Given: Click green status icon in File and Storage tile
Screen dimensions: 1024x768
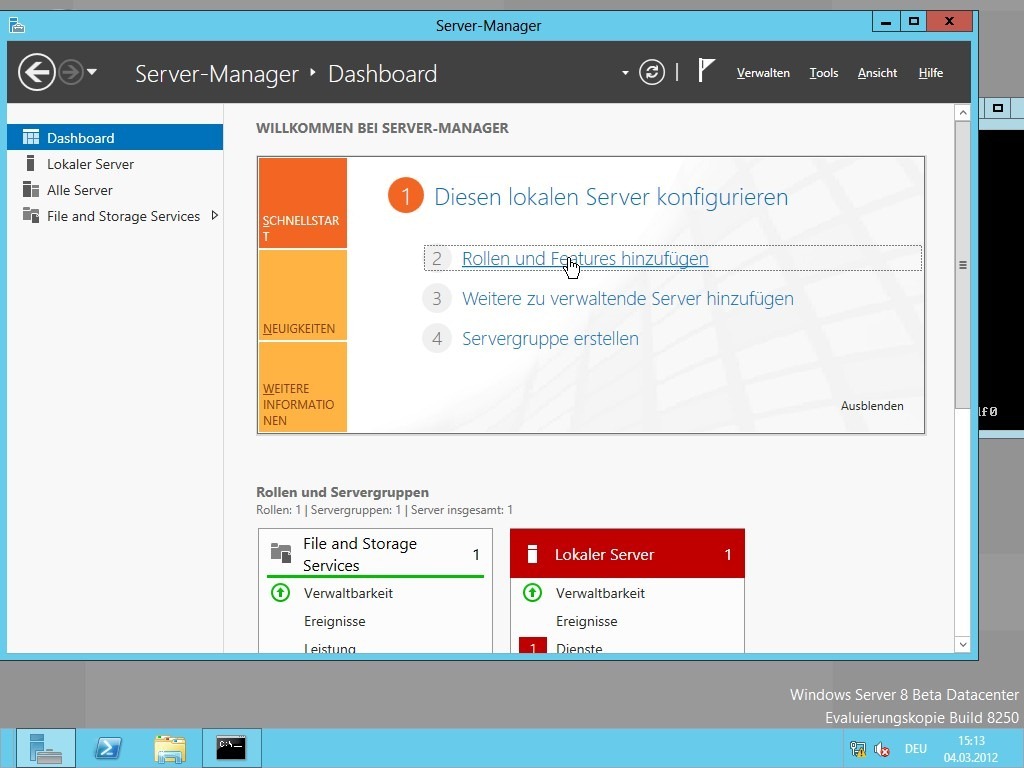Looking at the screenshot, I should [280, 593].
